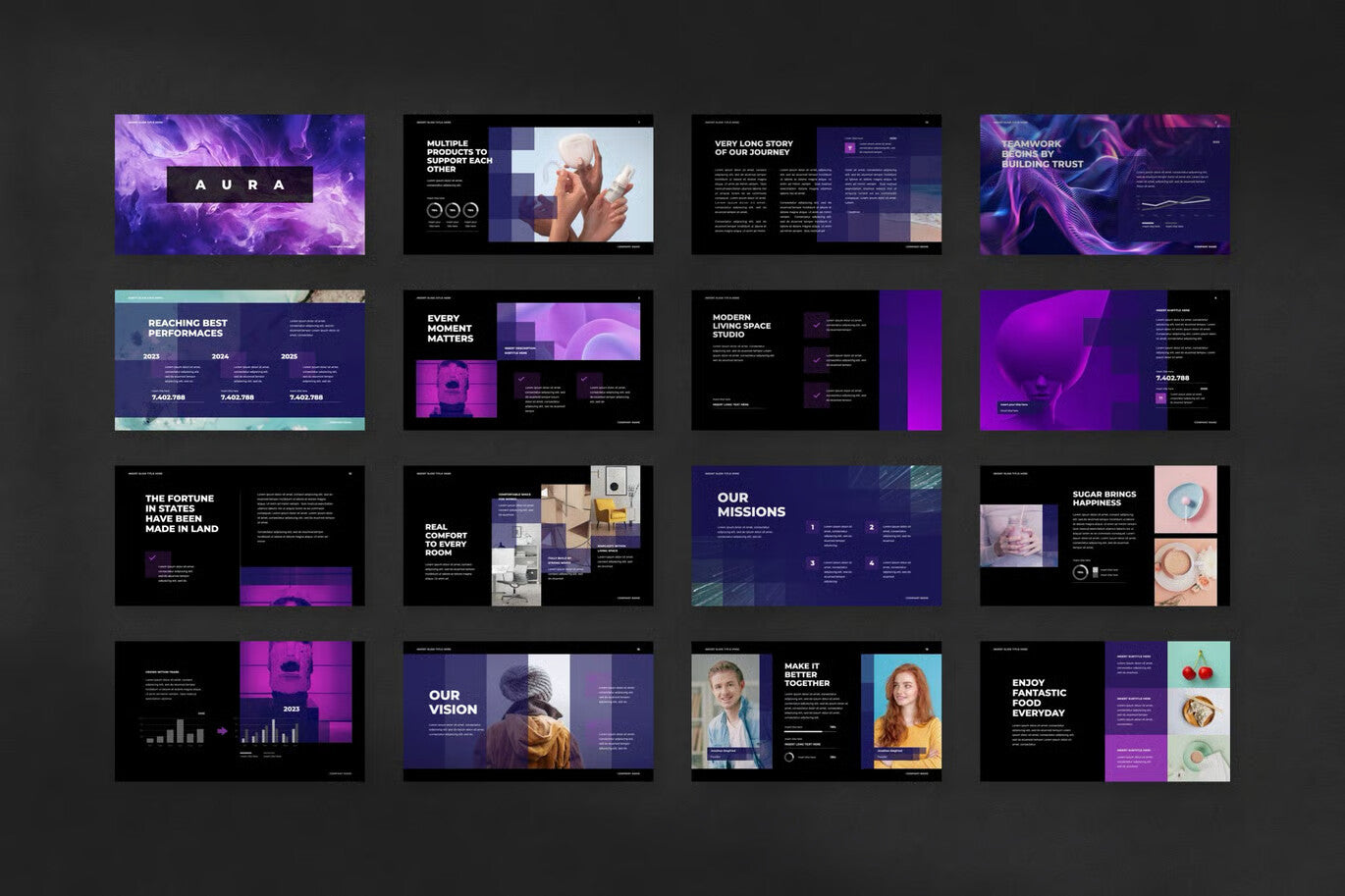Click the first percentage ring on Multiple Products slide

[x=435, y=210]
